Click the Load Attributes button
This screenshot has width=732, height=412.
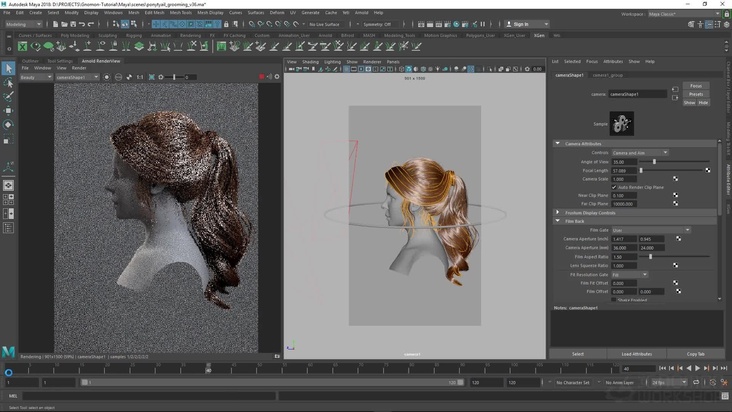tap(636, 354)
